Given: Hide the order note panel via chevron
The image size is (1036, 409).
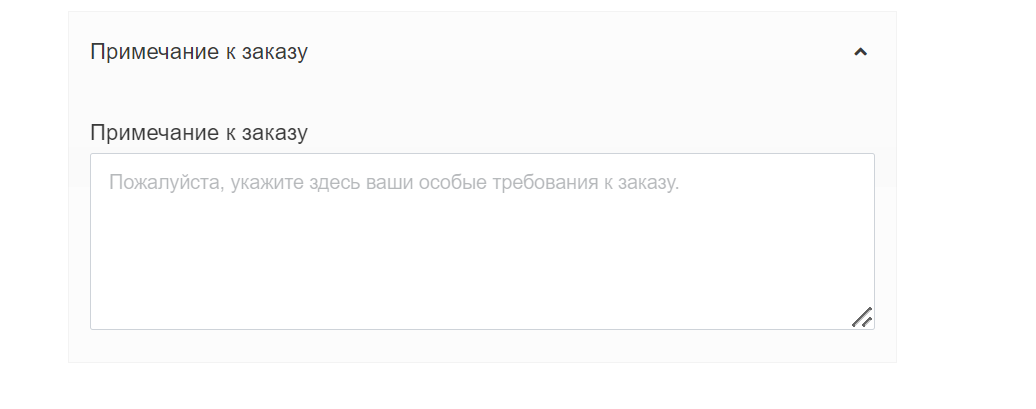Looking at the screenshot, I should click(860, 52).
